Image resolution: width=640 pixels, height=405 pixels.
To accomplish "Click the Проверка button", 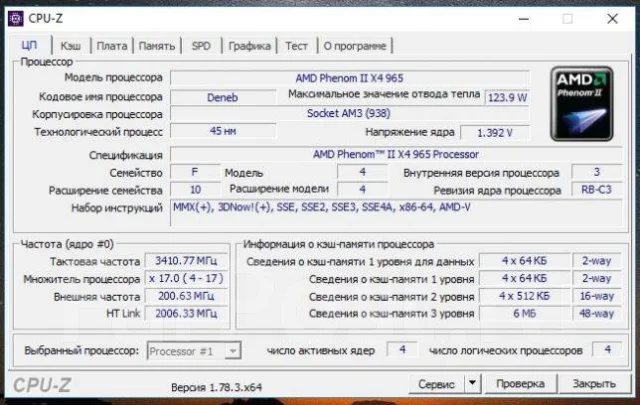I will [520, 384].
